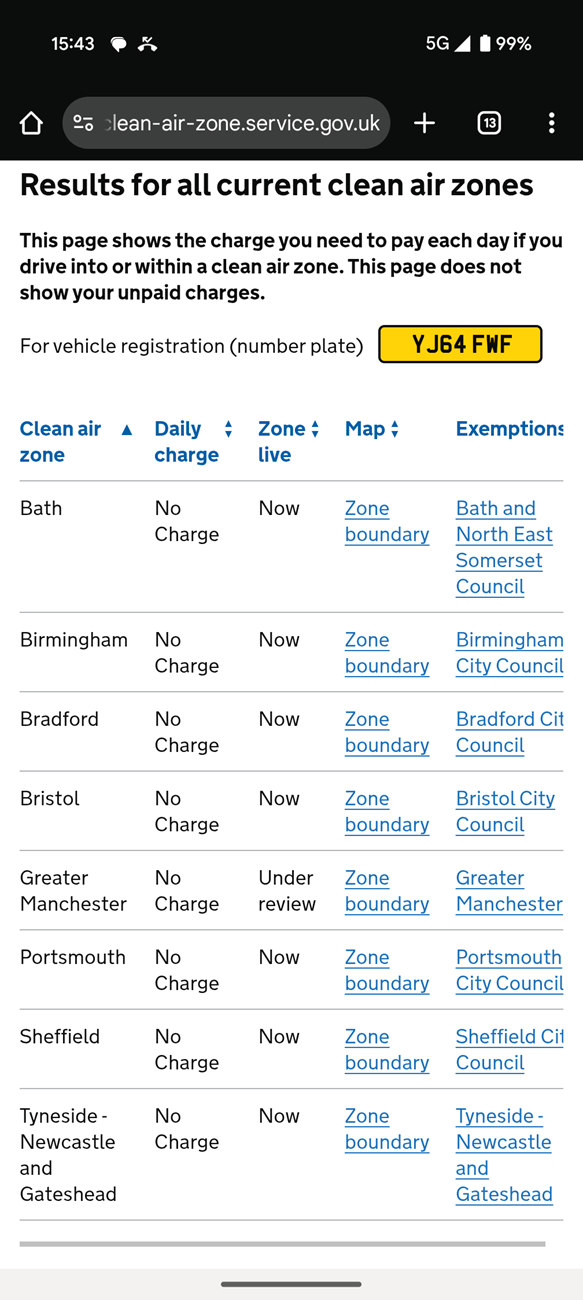The height and width of the screenshot is (1300, 583).
Task: Open Chrome three-dot overflow menu
Action: [x=551, y=123]
